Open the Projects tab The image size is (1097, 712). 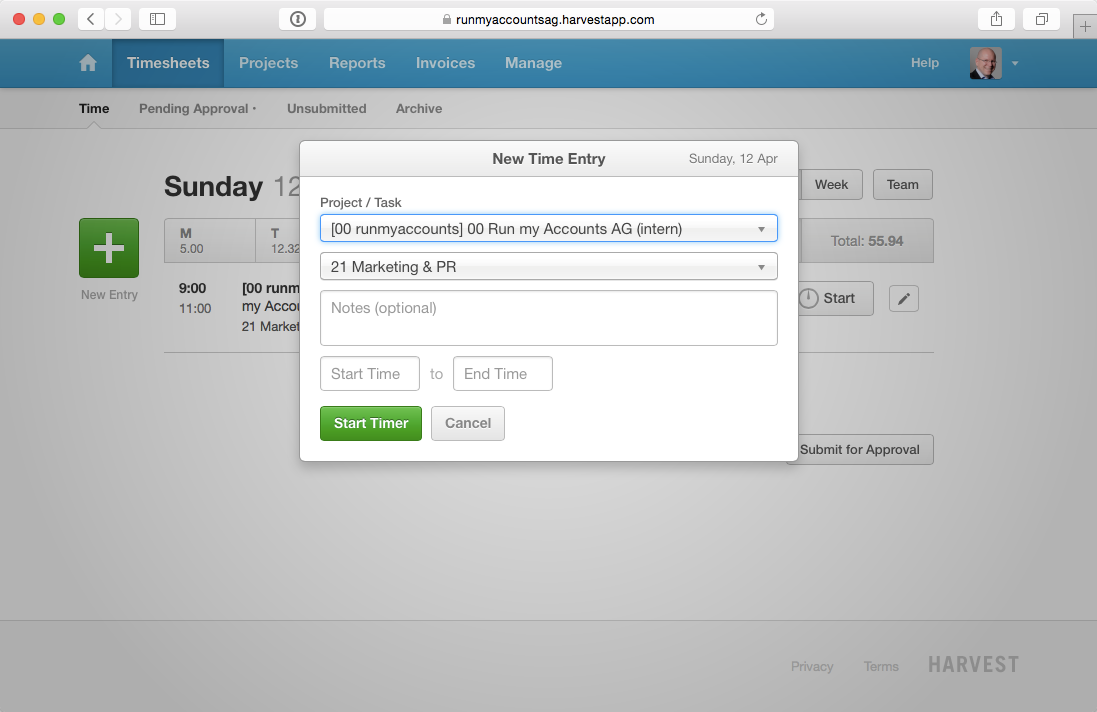click(269, 63)
